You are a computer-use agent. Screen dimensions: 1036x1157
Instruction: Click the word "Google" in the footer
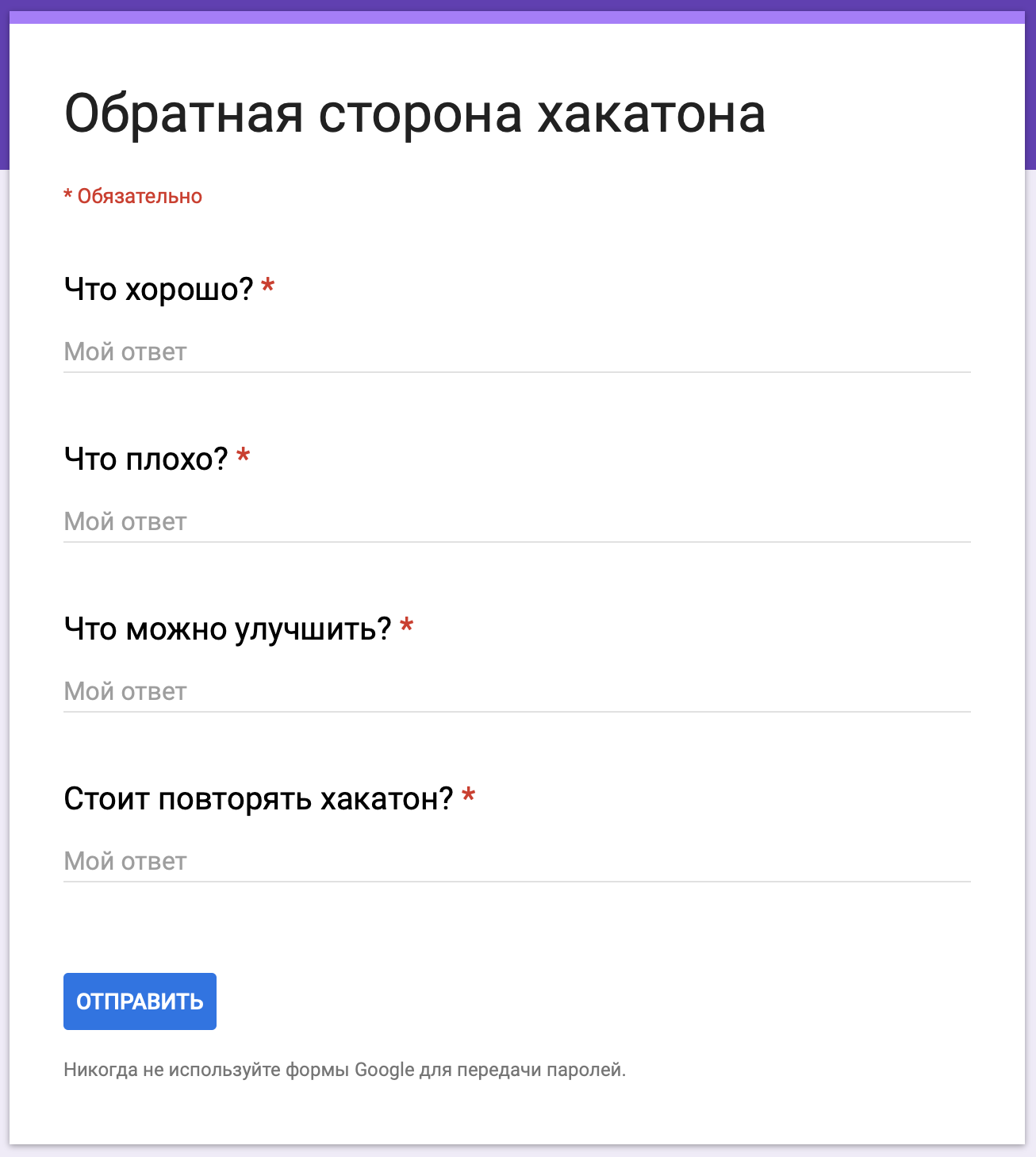[x=385, y=1071]
